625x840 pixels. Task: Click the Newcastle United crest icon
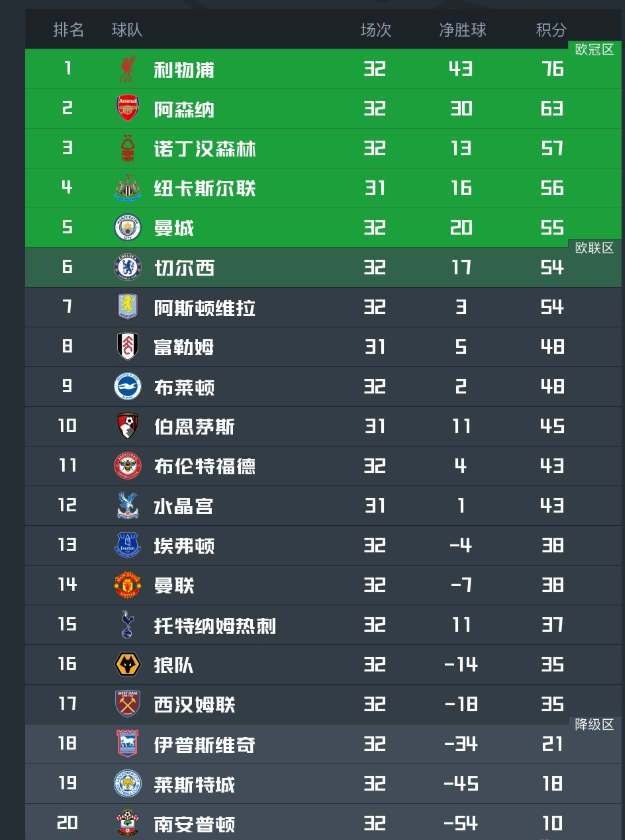(127, 188)
